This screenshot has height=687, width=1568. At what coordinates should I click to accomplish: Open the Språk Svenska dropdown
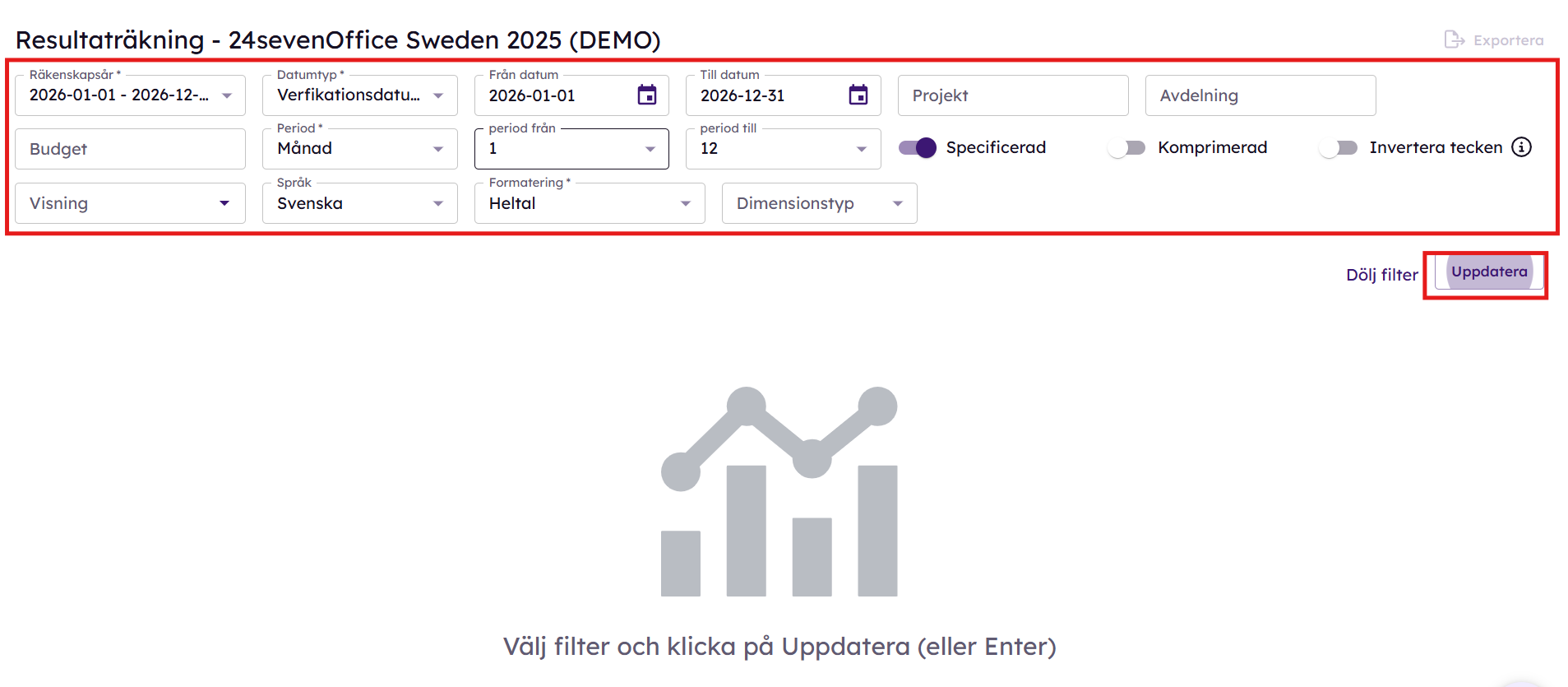360,203
